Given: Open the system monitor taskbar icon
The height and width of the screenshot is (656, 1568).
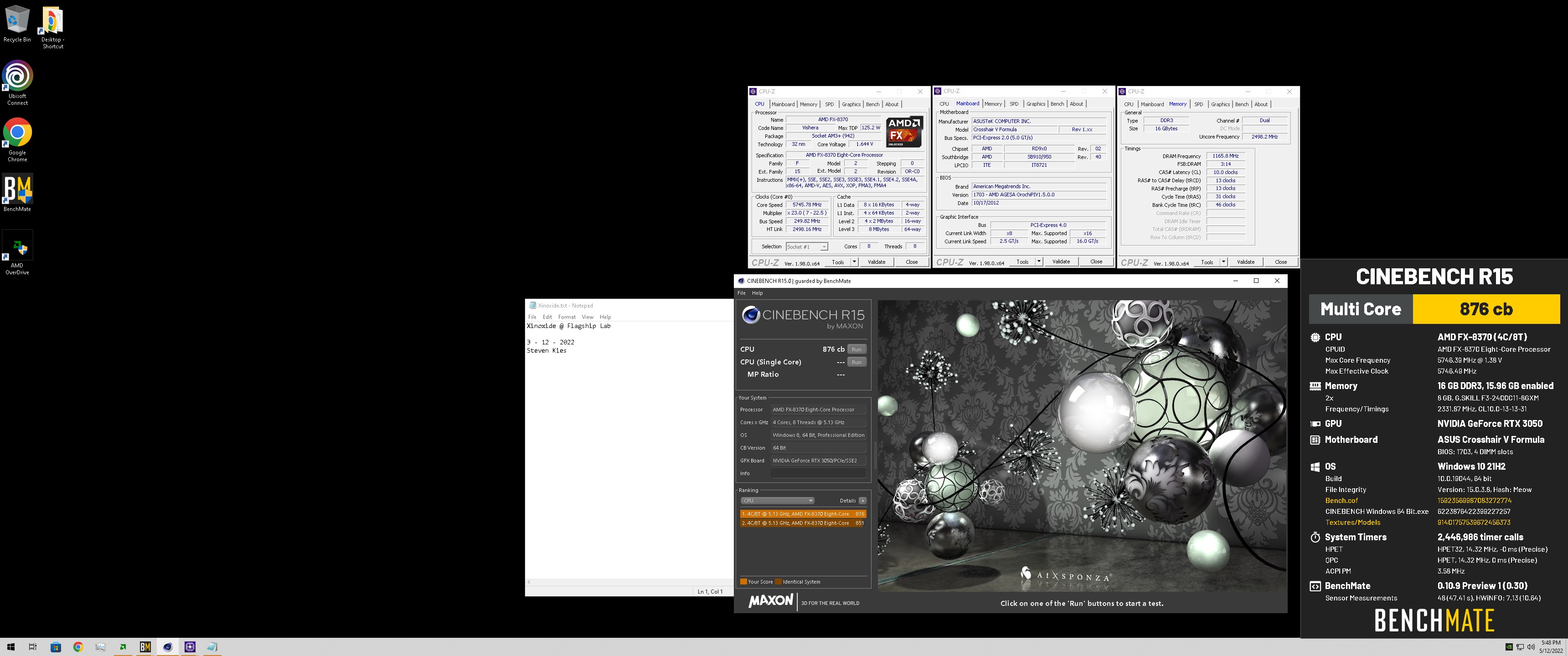Looking at the screenshot, I should point(100,647).
